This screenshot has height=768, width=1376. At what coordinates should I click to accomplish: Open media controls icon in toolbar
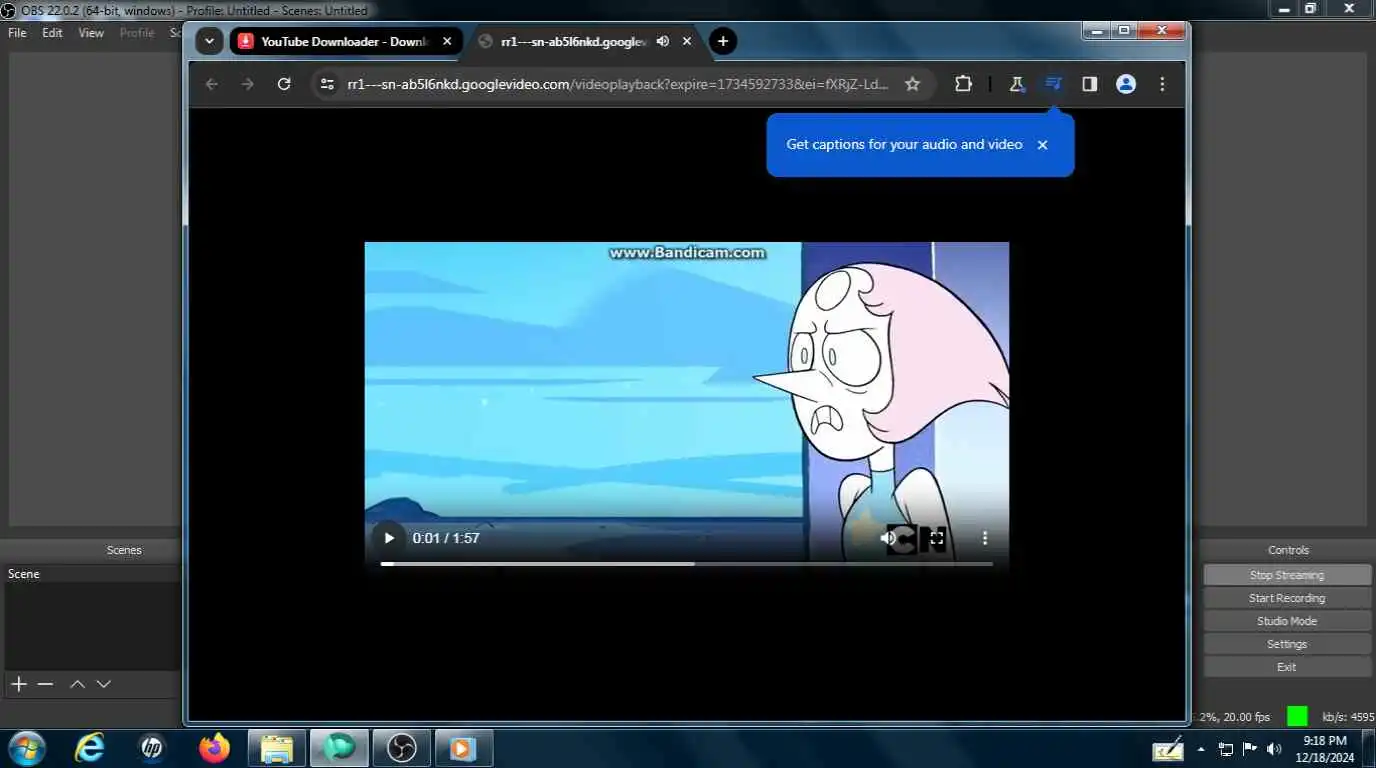click(1053, 84)
